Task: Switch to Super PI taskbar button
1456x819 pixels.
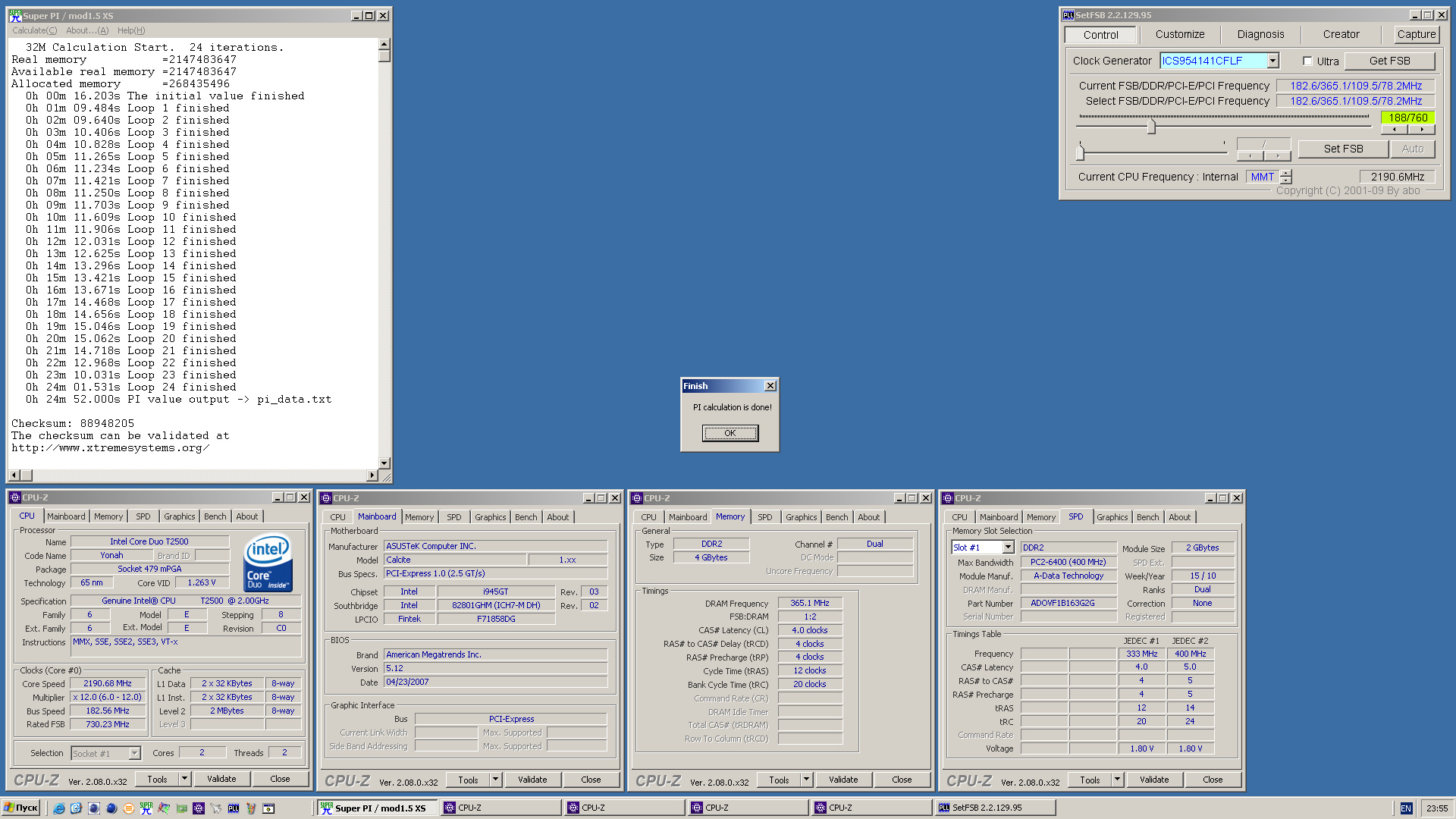Action: click(377, 808)
